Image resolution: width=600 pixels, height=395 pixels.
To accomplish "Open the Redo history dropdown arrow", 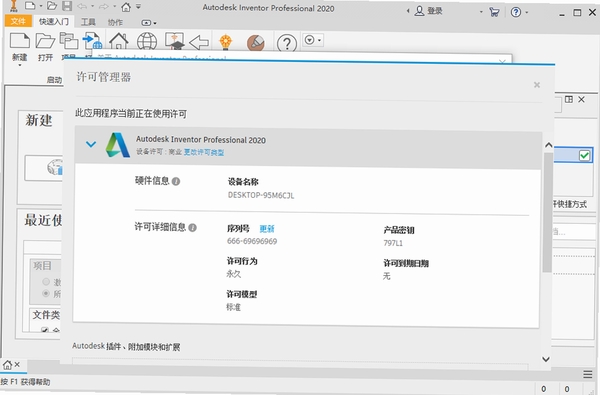I will click(x=114, y=6).
